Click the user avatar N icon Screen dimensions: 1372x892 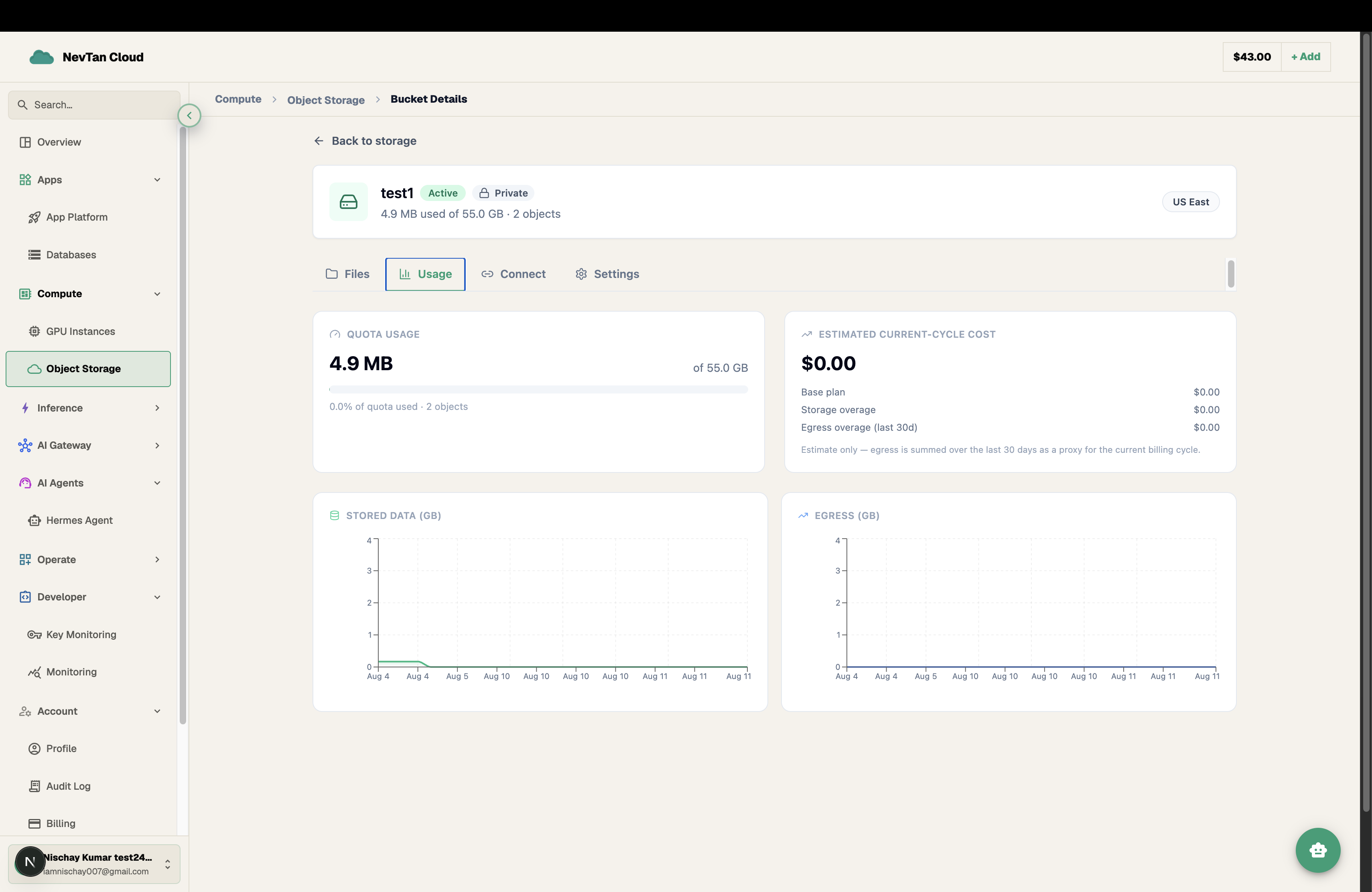[30, 862]
